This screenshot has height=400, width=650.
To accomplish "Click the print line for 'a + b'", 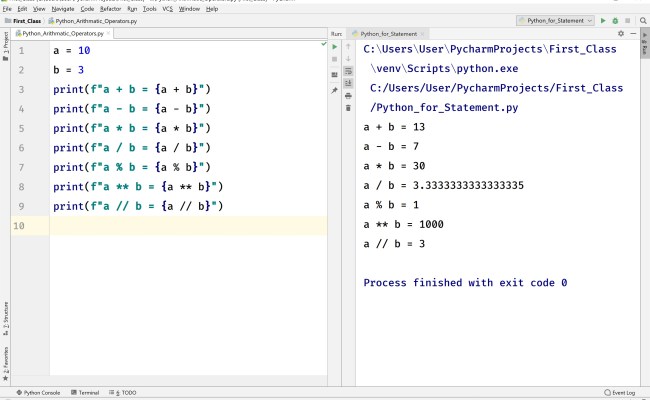I will tap(132, 90).
